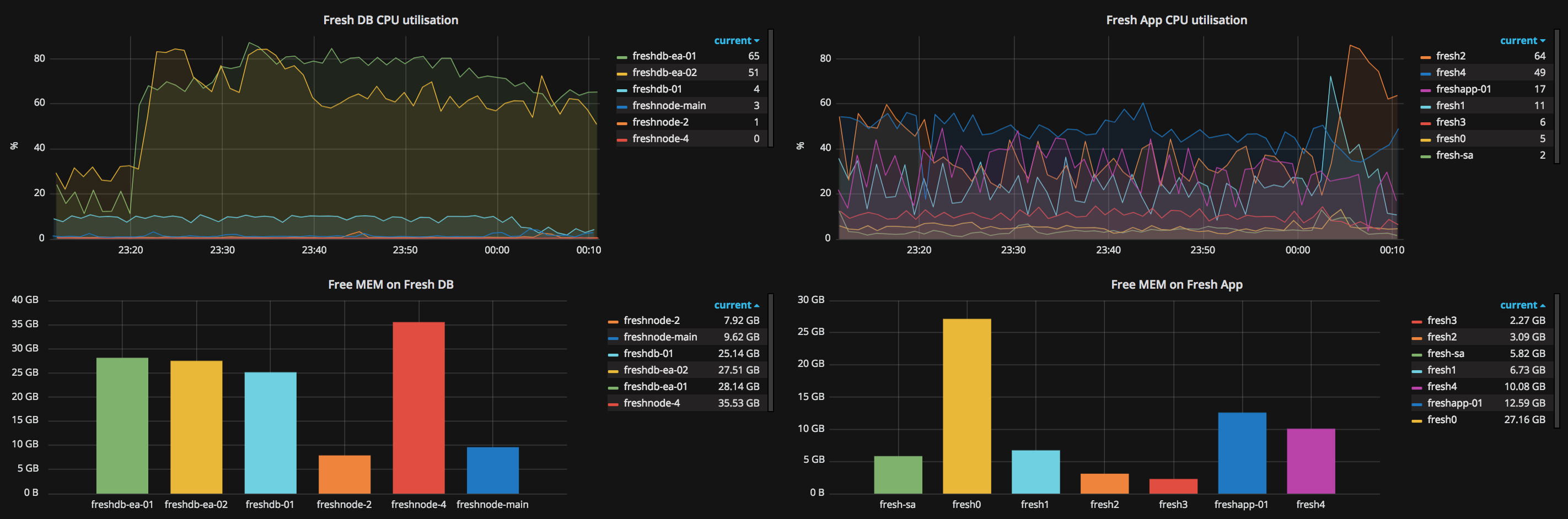This screenshot has width=1568, height=519.
Task: Toggle fresh0 in Free MEM App legend
Action: (x=1441, y=419)
